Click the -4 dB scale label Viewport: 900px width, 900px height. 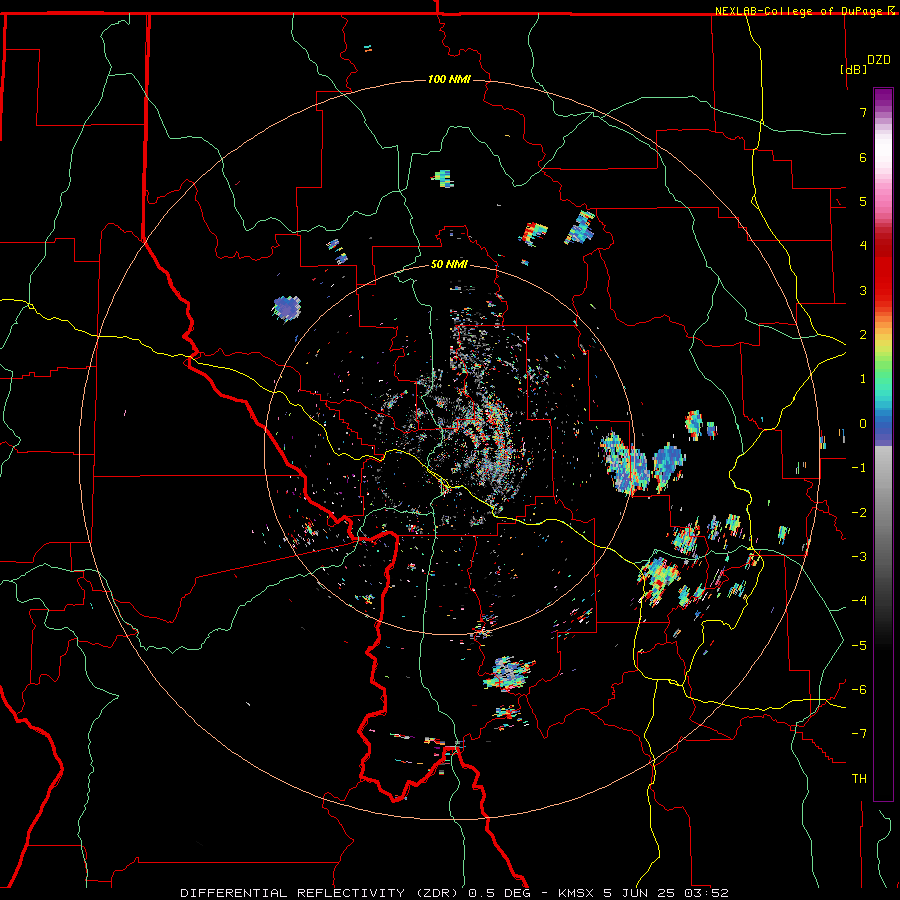coord(859,600)
